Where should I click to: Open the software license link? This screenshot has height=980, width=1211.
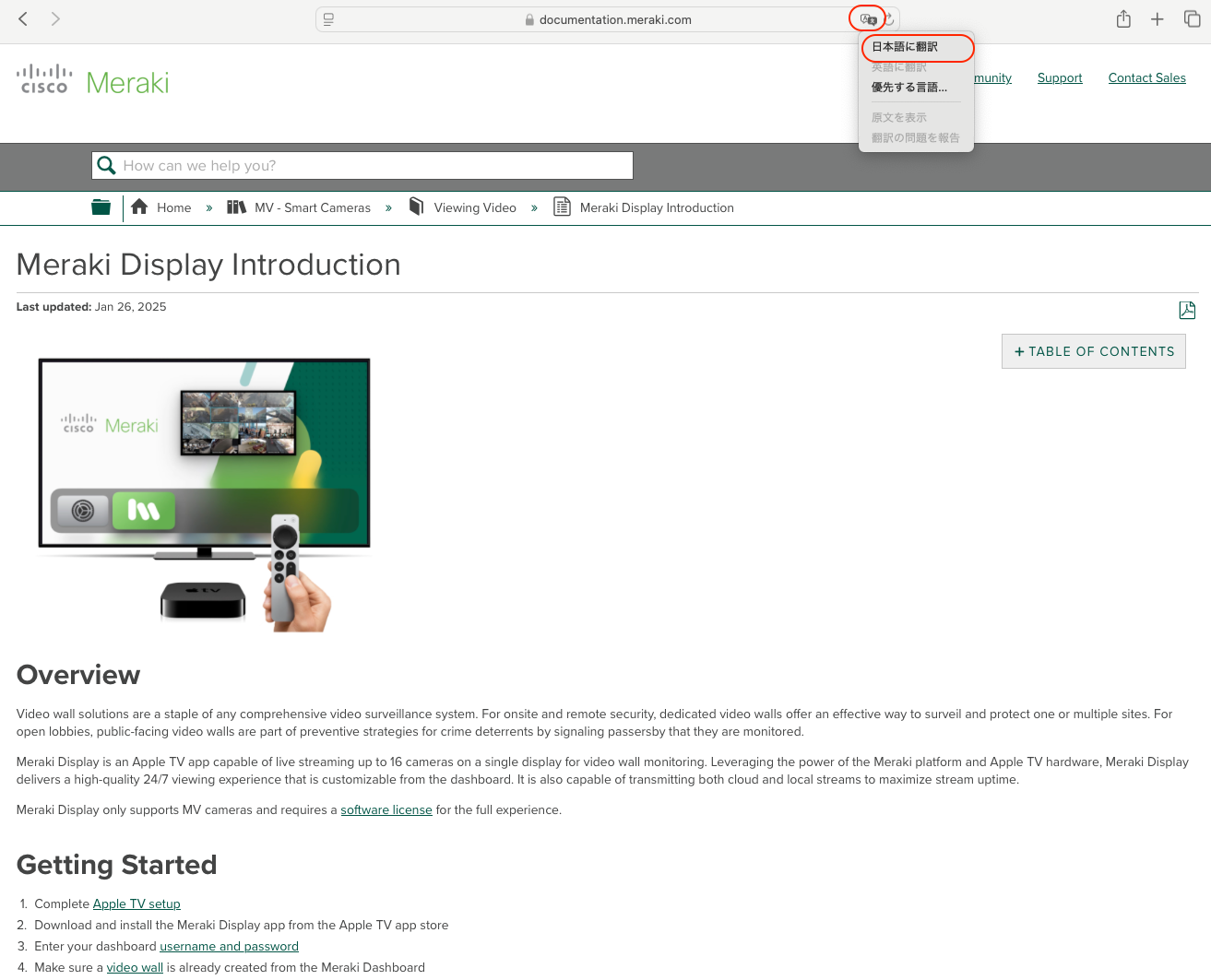386,809
